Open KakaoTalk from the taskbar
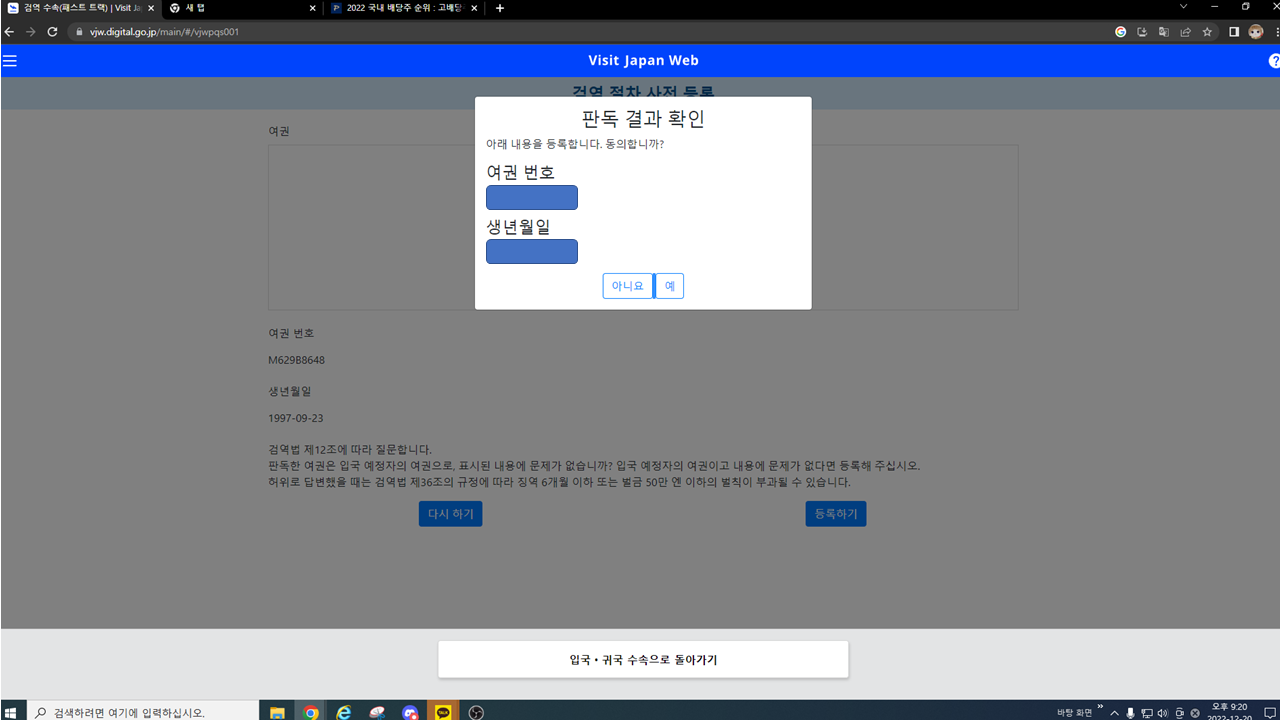The height and width of the screenshot is (720, 1280). (443, 712)
